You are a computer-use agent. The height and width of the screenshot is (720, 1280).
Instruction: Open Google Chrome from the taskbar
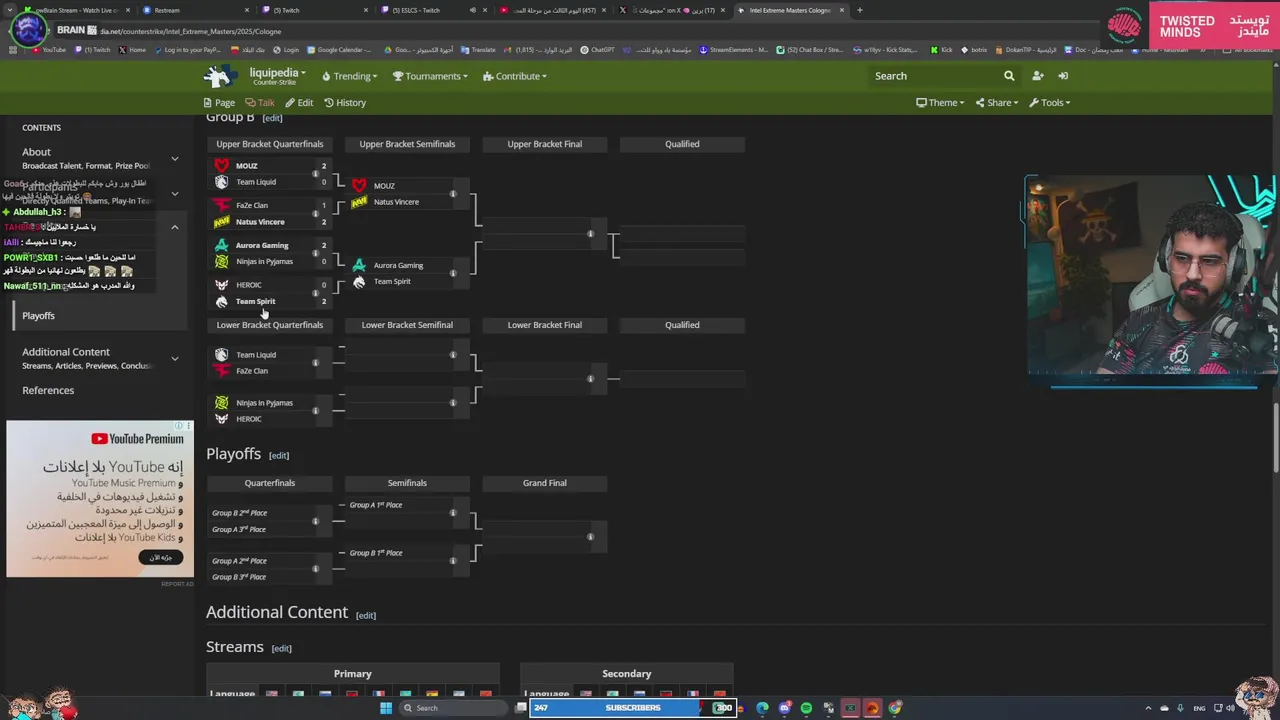[894, 708]
